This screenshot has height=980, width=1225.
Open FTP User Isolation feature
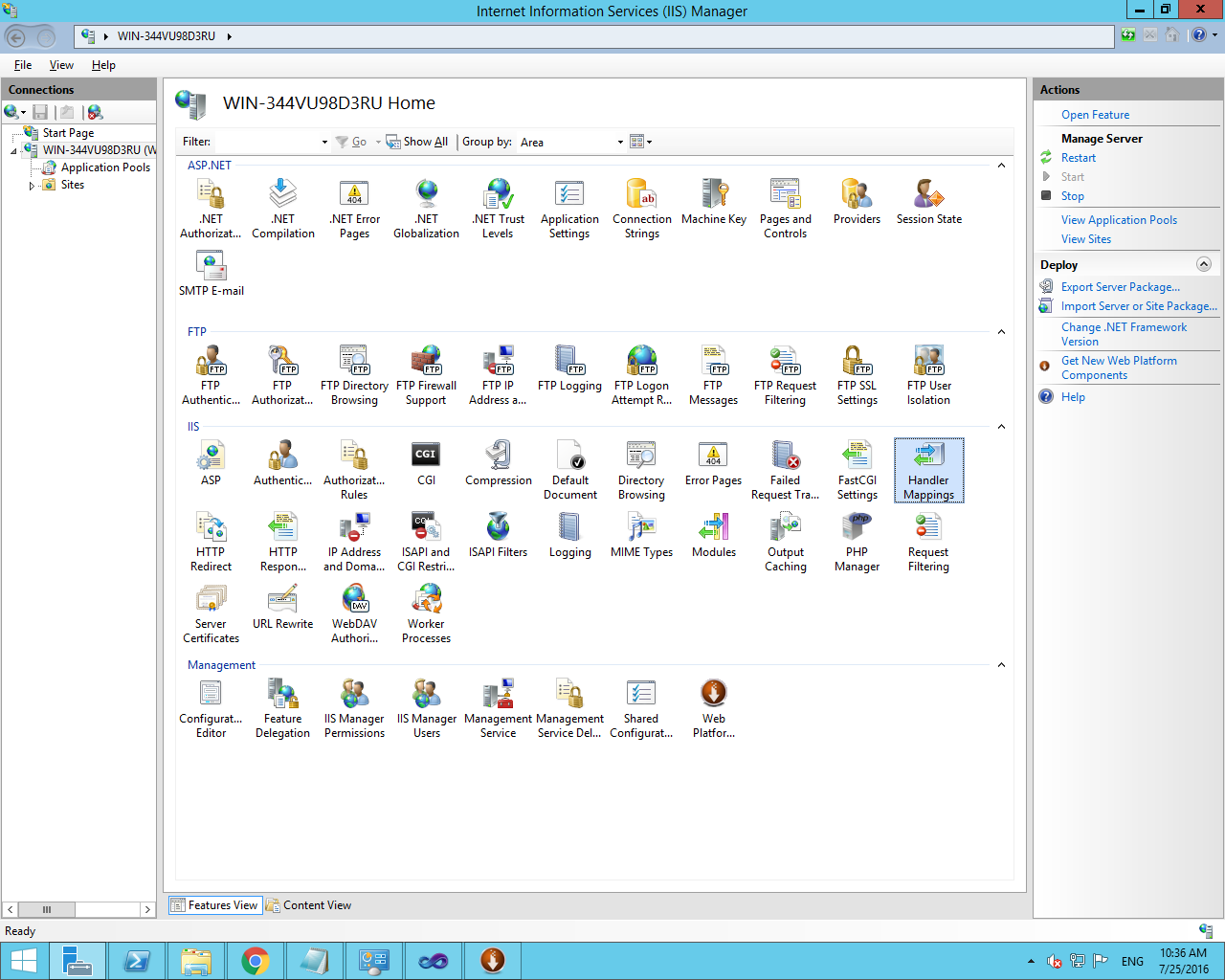point(928,375)
